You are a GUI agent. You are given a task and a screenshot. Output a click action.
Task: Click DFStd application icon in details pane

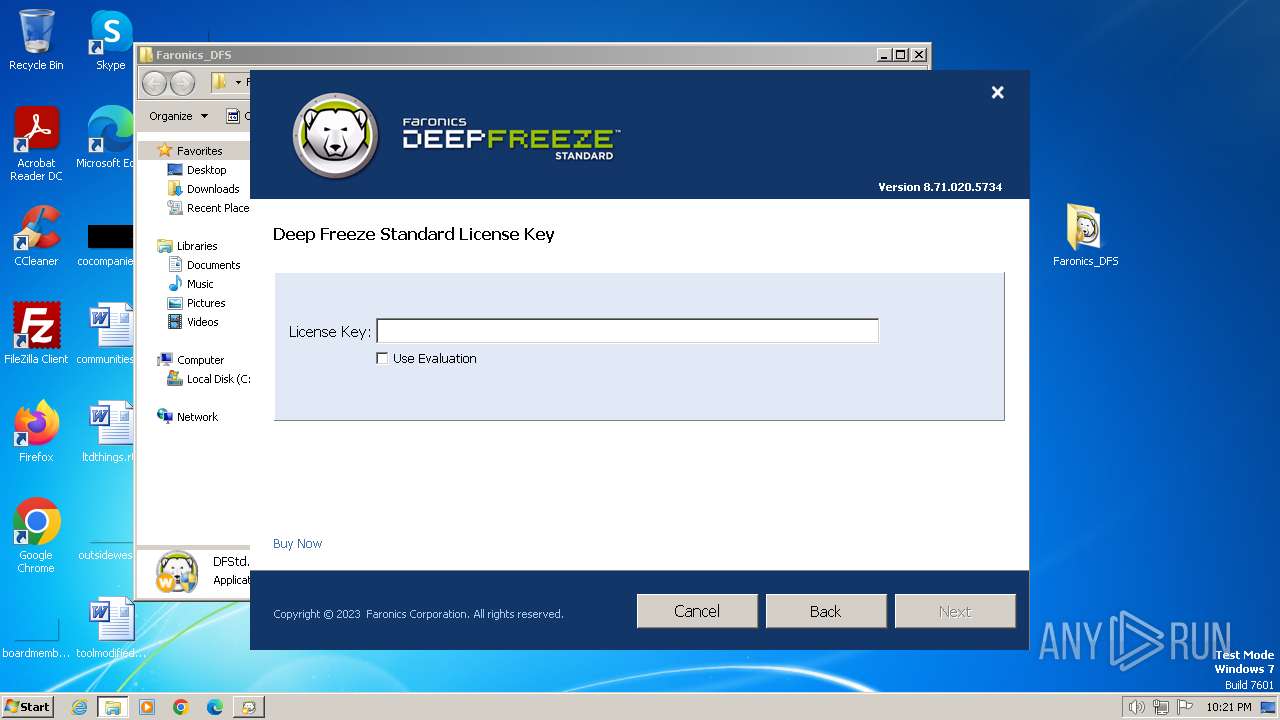click(x=178, y=572)
